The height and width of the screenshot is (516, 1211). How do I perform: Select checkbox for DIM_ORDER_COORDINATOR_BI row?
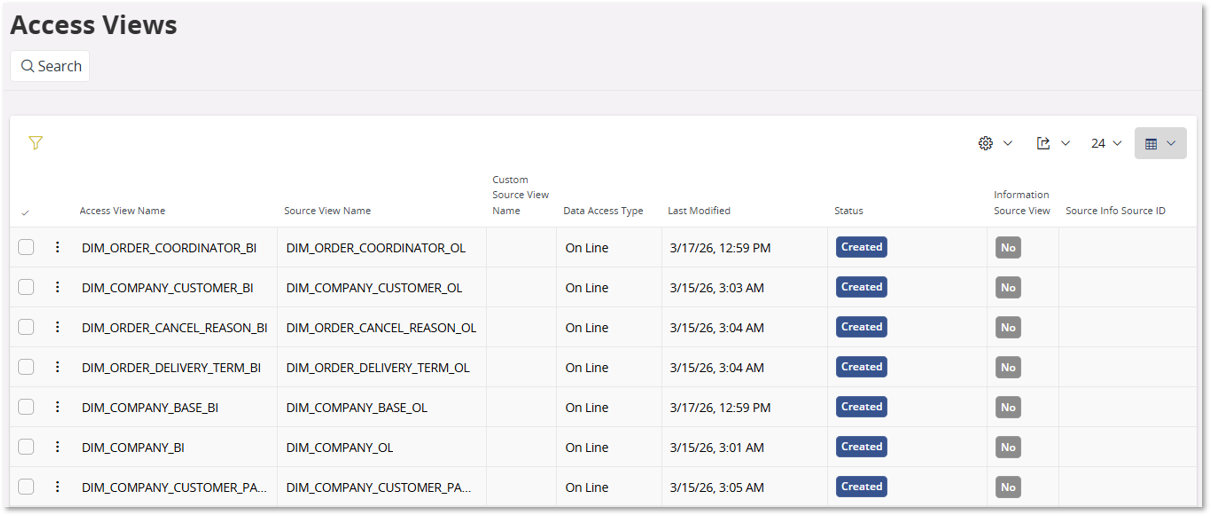26,247
